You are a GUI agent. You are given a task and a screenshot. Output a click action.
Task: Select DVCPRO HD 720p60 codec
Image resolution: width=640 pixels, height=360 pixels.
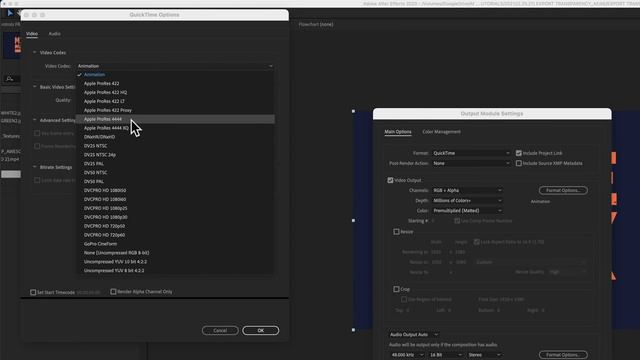coord(175,235)
